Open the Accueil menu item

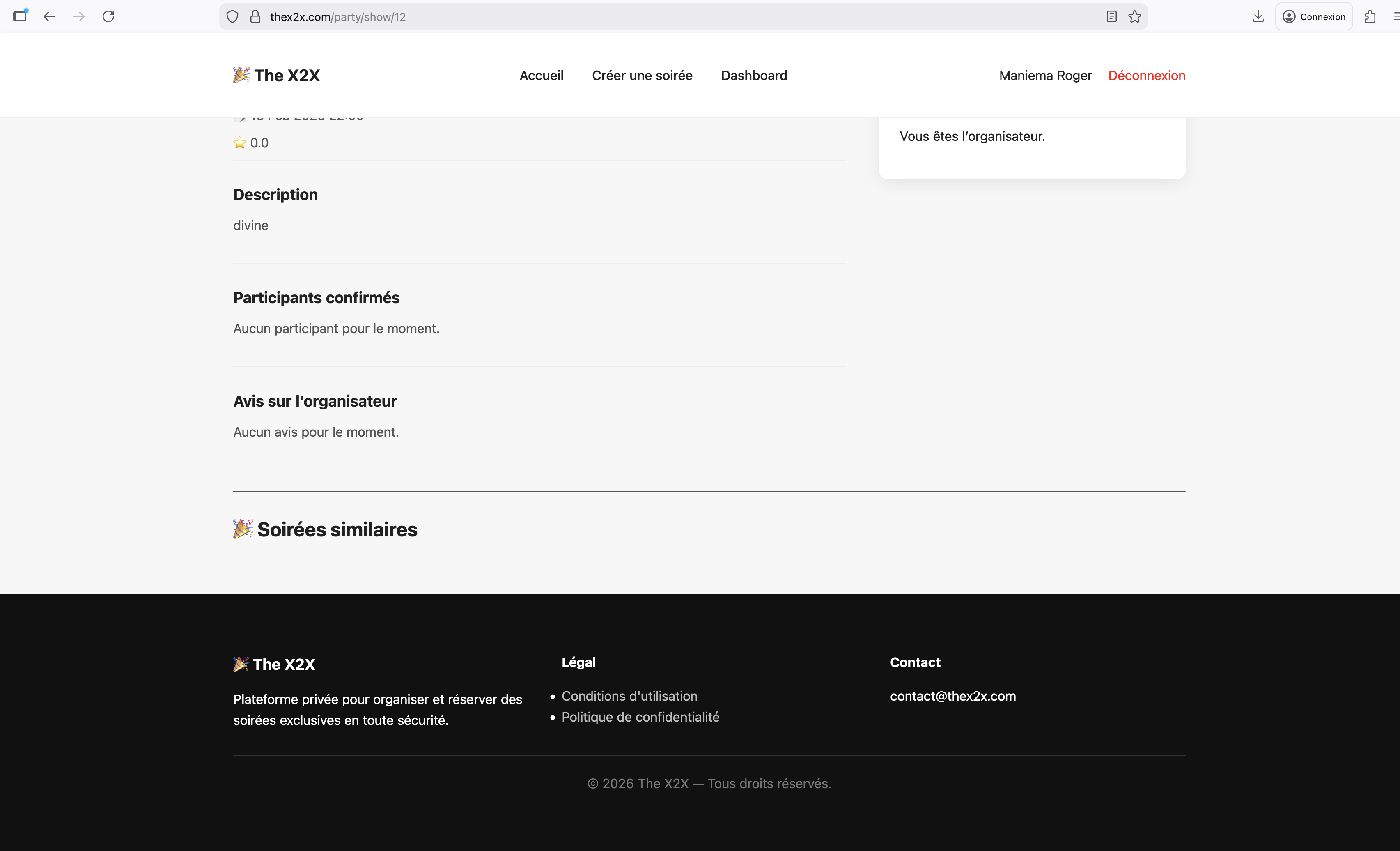tap(541, 76)
